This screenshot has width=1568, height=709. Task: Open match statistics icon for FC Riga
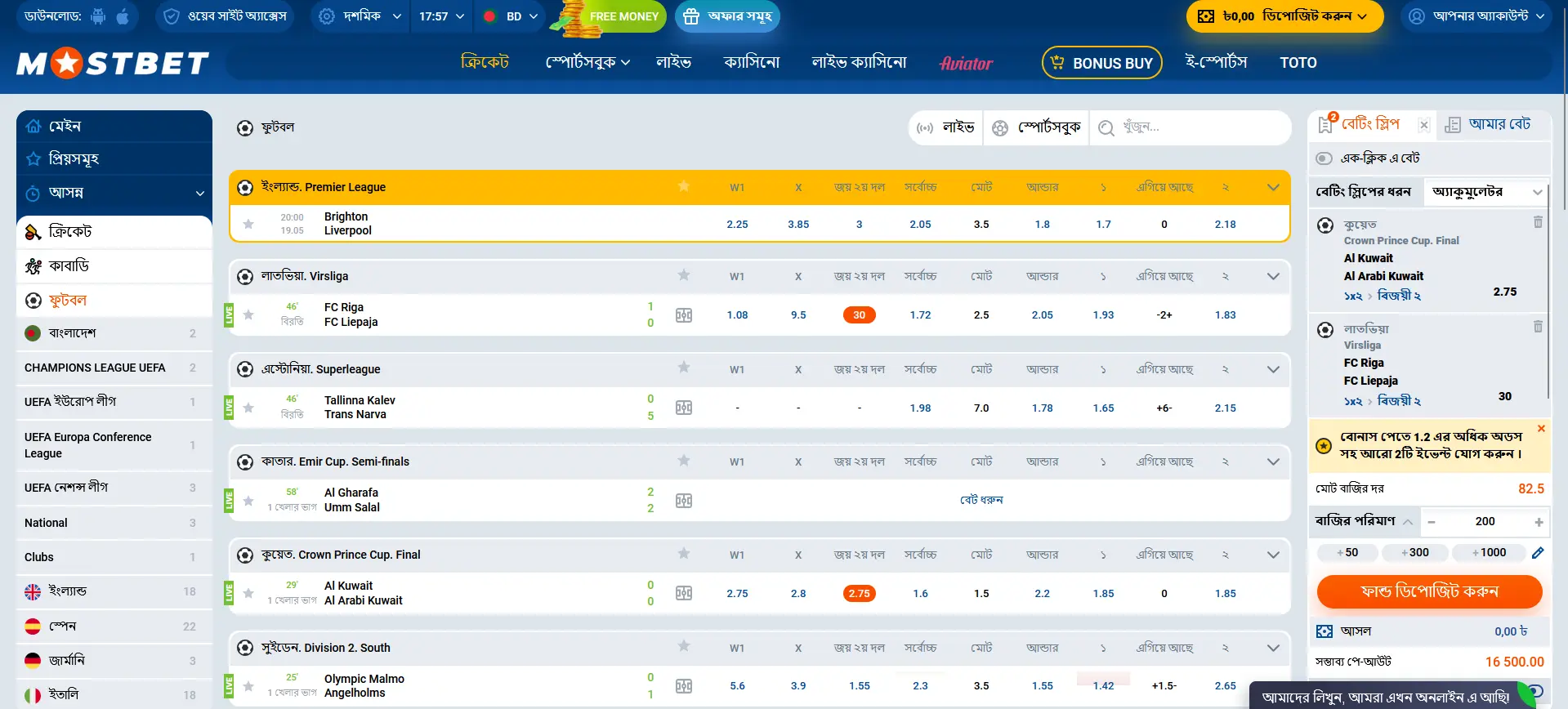coord(684,315)
